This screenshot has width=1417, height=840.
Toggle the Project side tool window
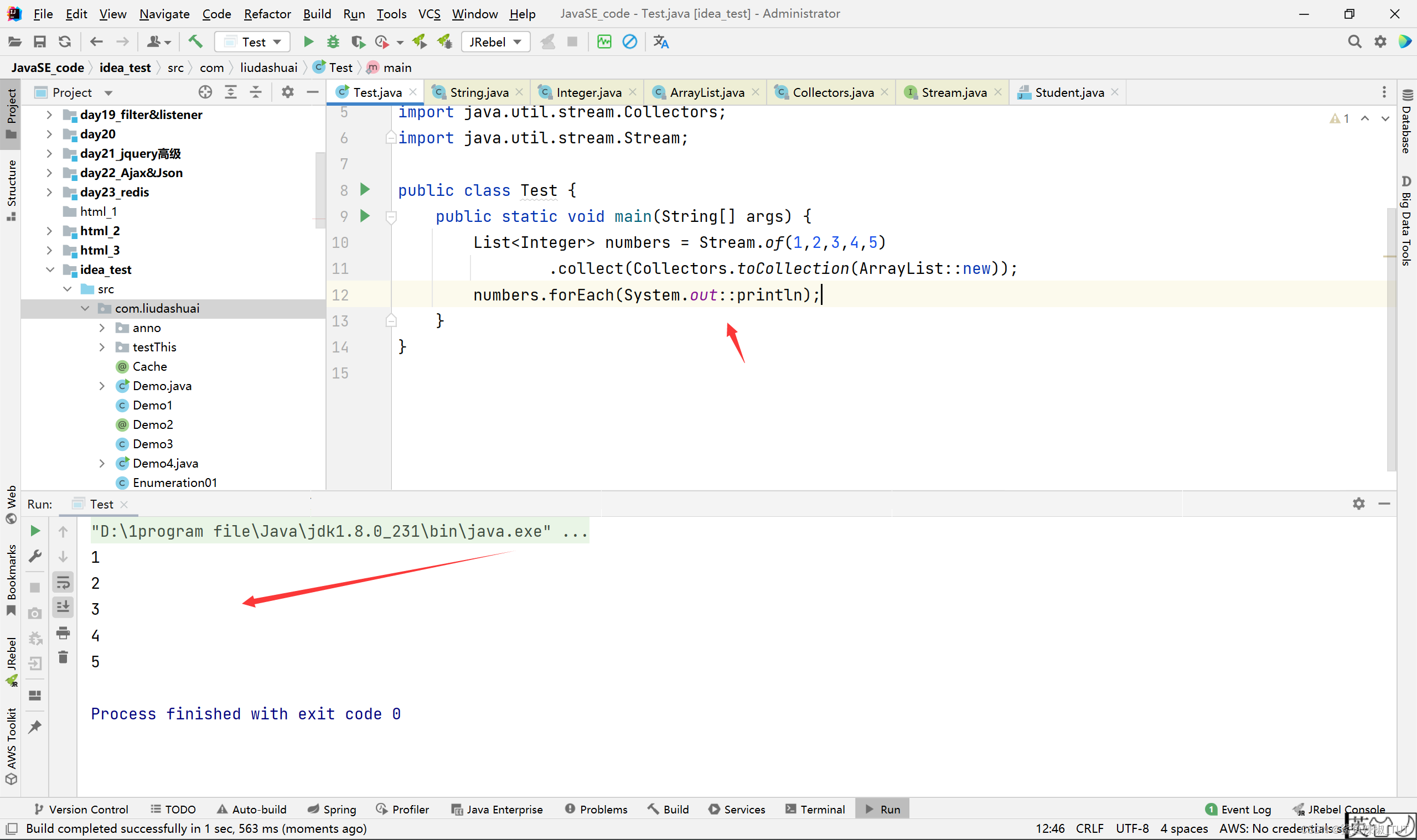(x=11, y=114)
